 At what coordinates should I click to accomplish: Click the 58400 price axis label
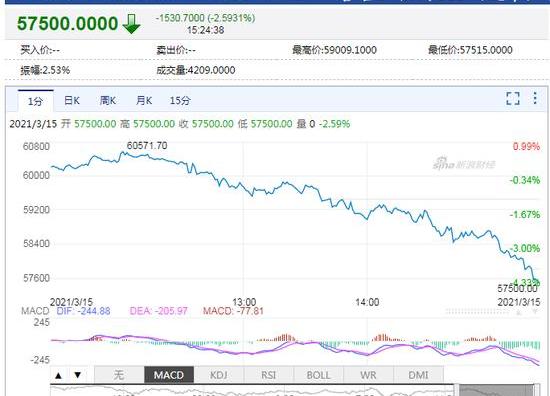(36, 243)
